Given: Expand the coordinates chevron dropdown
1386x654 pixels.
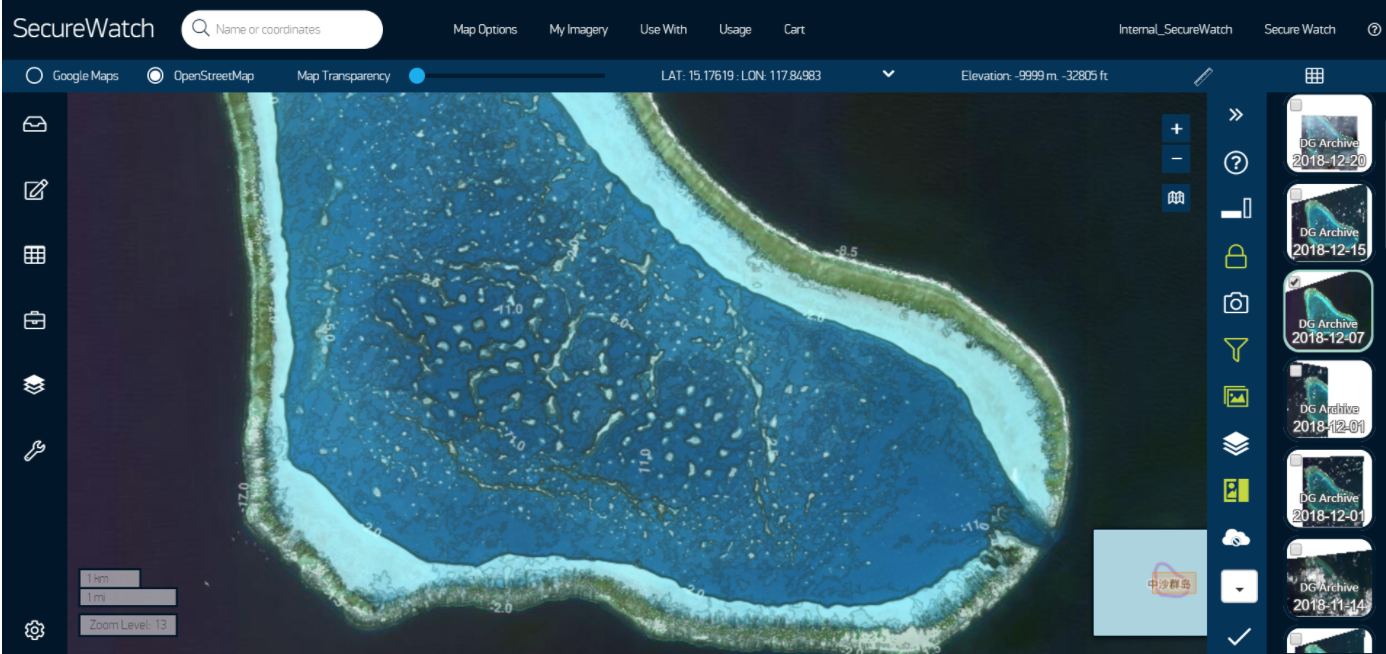Looking at the screenshot, I should [x=888, y=75].
